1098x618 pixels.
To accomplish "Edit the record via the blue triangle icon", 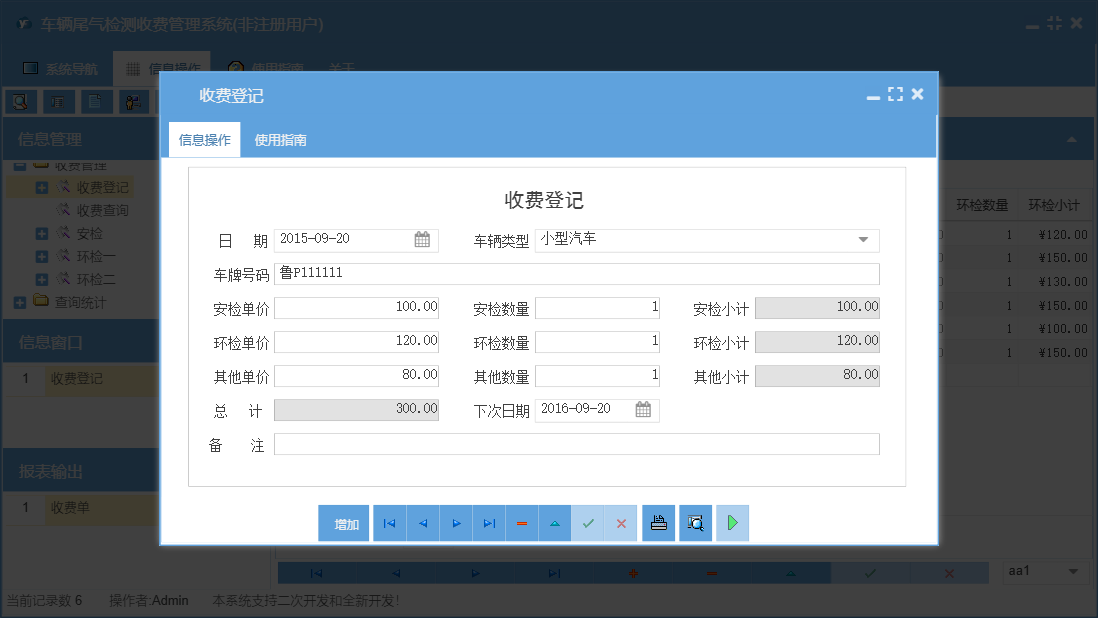I will pos(554,523).
